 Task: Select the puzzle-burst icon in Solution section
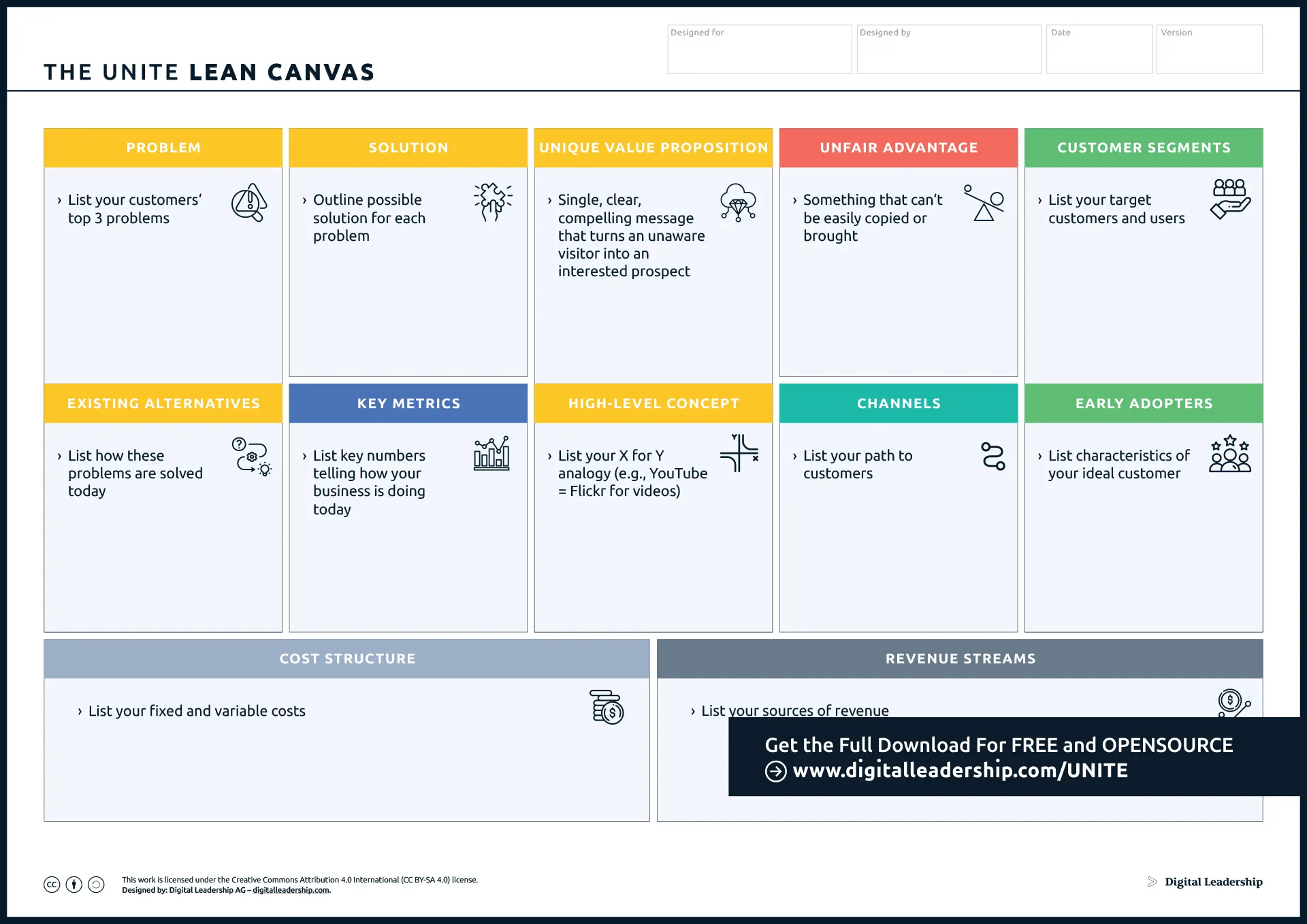coord(493,201)
